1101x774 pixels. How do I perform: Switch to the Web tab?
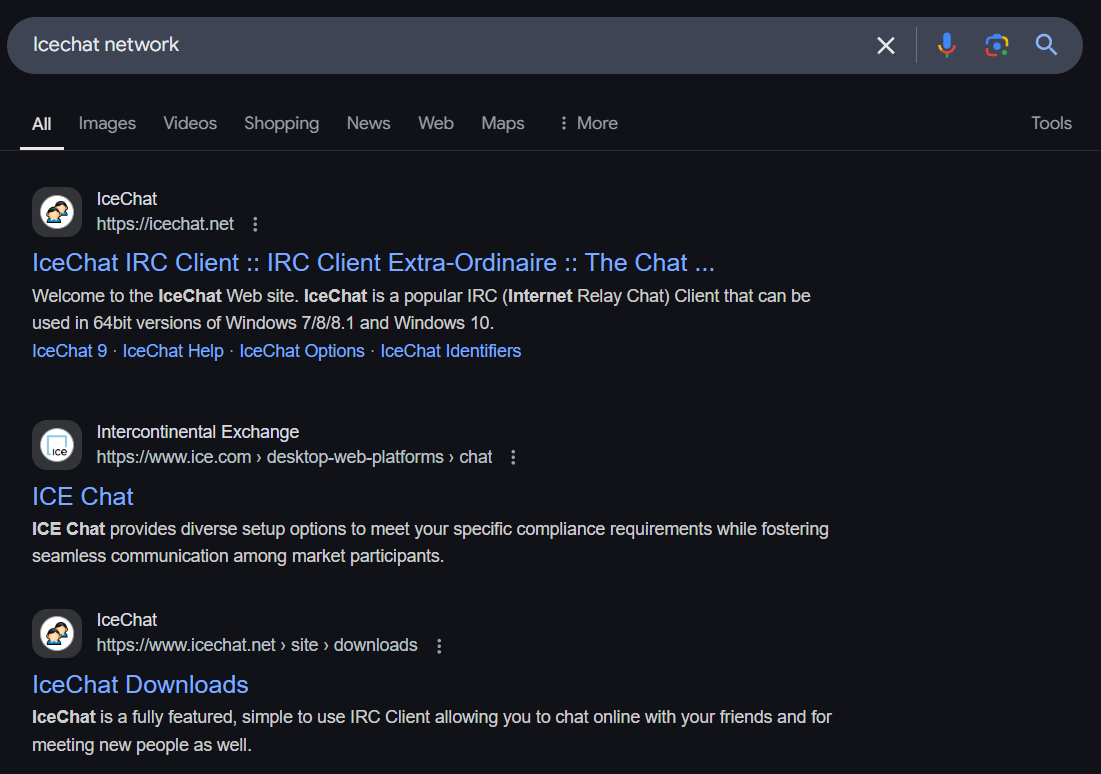coord(436,124)
